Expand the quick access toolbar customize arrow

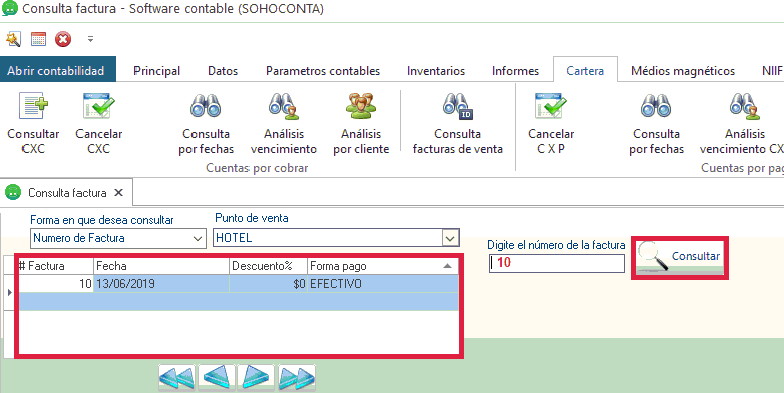click(x=90, y=38)
